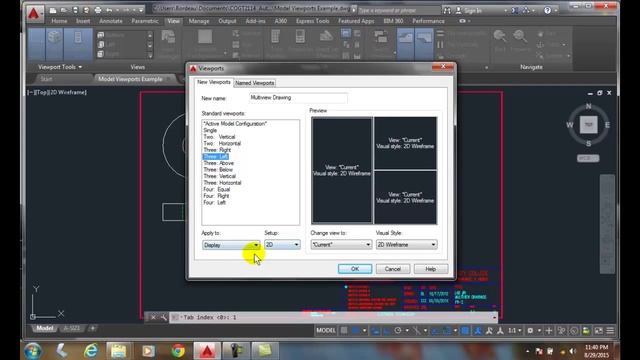Open the quick access toolbar customize dropdown

[141, 10]
